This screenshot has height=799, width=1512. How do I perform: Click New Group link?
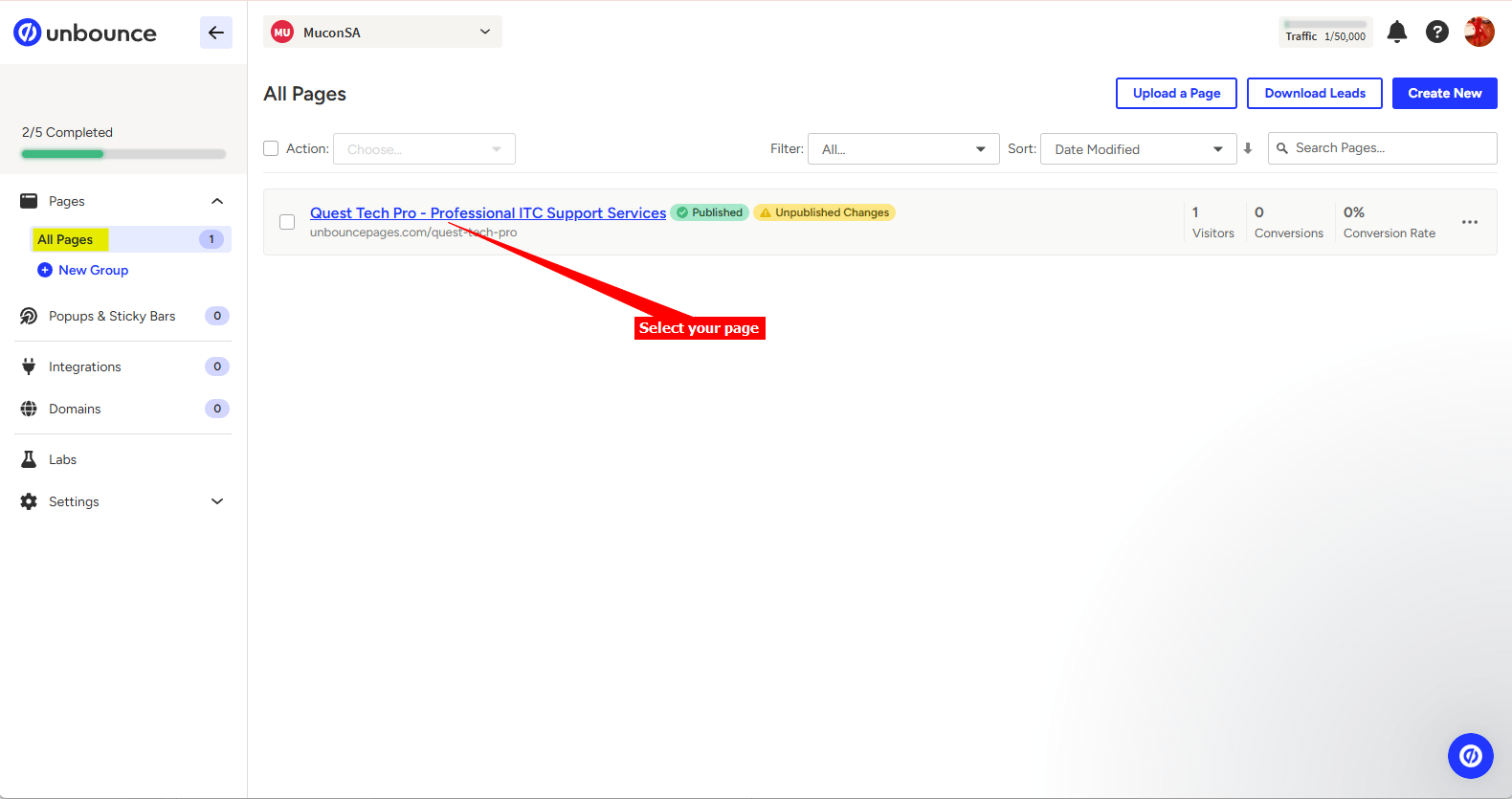(93, 270)
